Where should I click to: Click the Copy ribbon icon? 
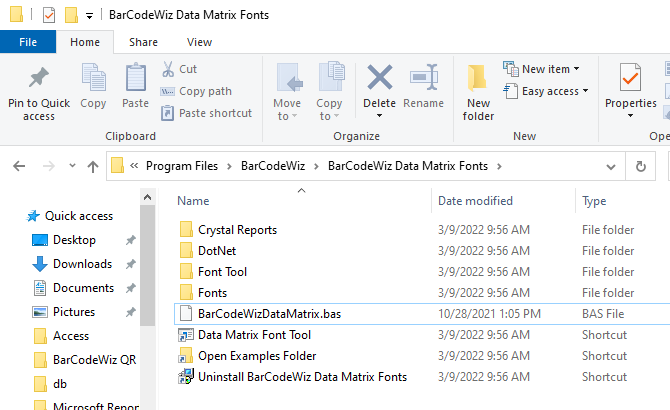pos(94,77)
